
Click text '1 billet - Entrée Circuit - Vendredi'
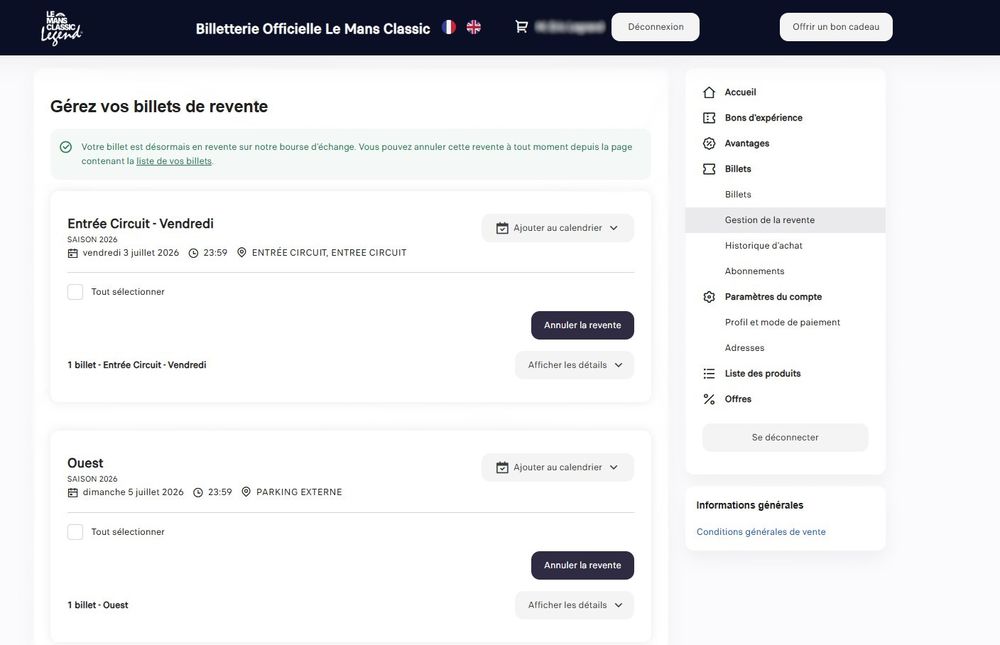coord(136,365)
